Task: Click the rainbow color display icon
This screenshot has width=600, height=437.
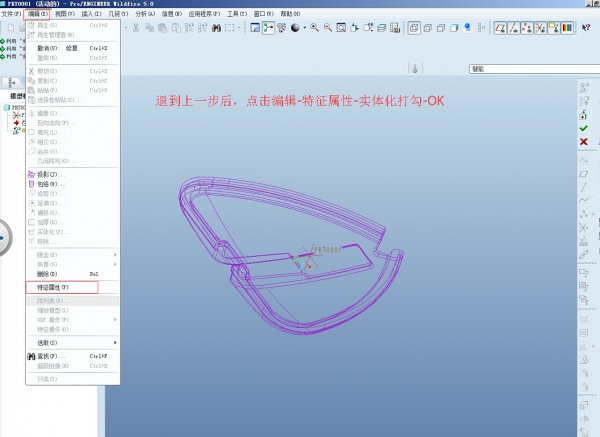Action: click(x=567, y=28)
